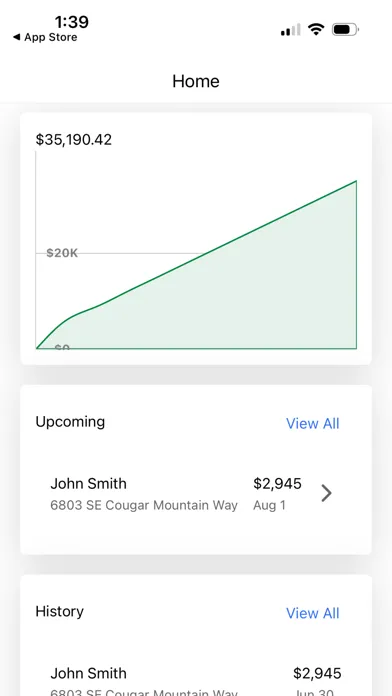Tap the Wi-Fi status icon
The width and height of the screenshot is (392, 696).
pyautogui.click(x=316, y=29)
